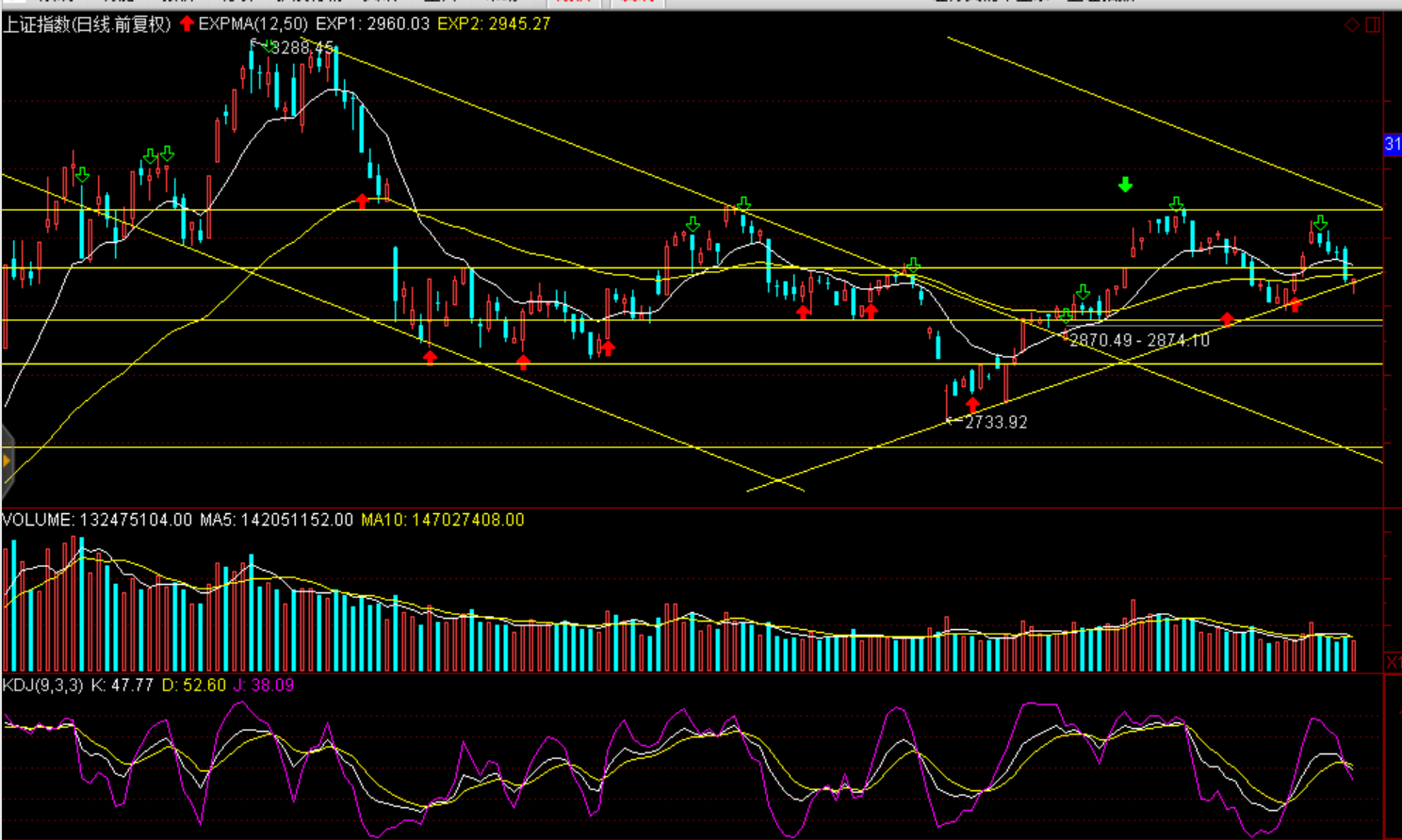1402x840 pixels.
Task: Select the blue 31 price marker on axis
Action: tap(1392, 144)
